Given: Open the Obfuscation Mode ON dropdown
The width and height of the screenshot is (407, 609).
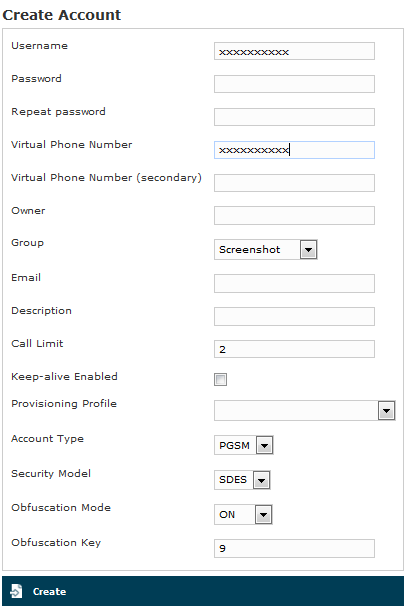Looking at the screenshot, I should pos(243,515).
